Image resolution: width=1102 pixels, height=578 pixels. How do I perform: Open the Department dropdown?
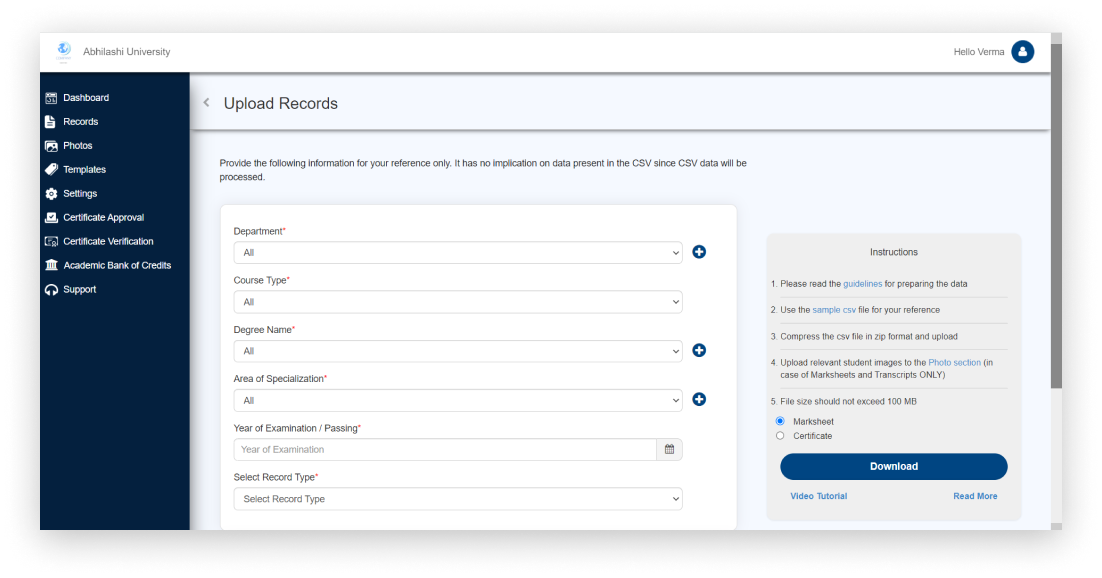click(457, 252)
